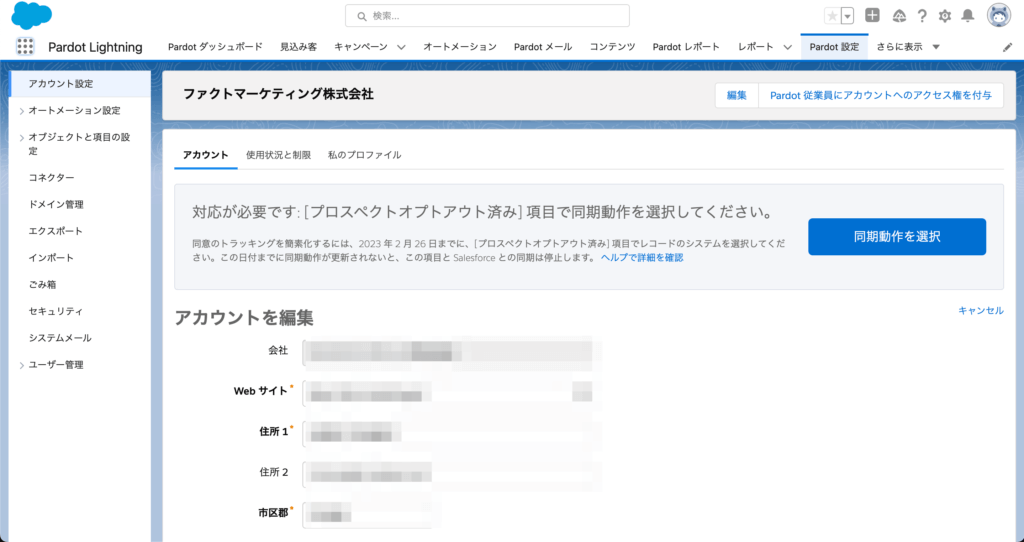Open the キャンペーン tab

pyautogui.click(x=360, y=47)
